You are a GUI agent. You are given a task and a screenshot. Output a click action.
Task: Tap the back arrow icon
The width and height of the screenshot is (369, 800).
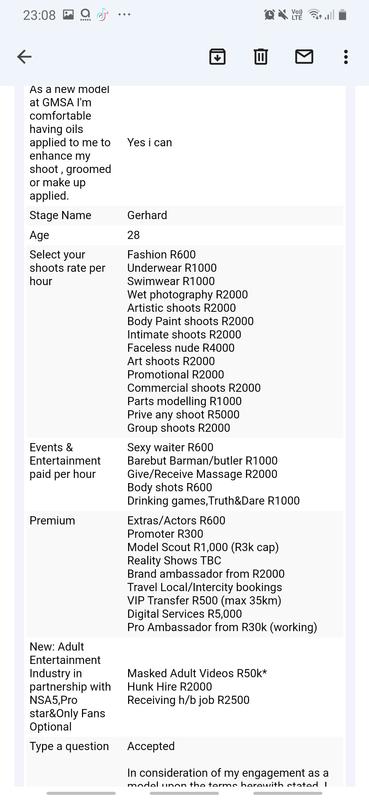coord(24,57)
